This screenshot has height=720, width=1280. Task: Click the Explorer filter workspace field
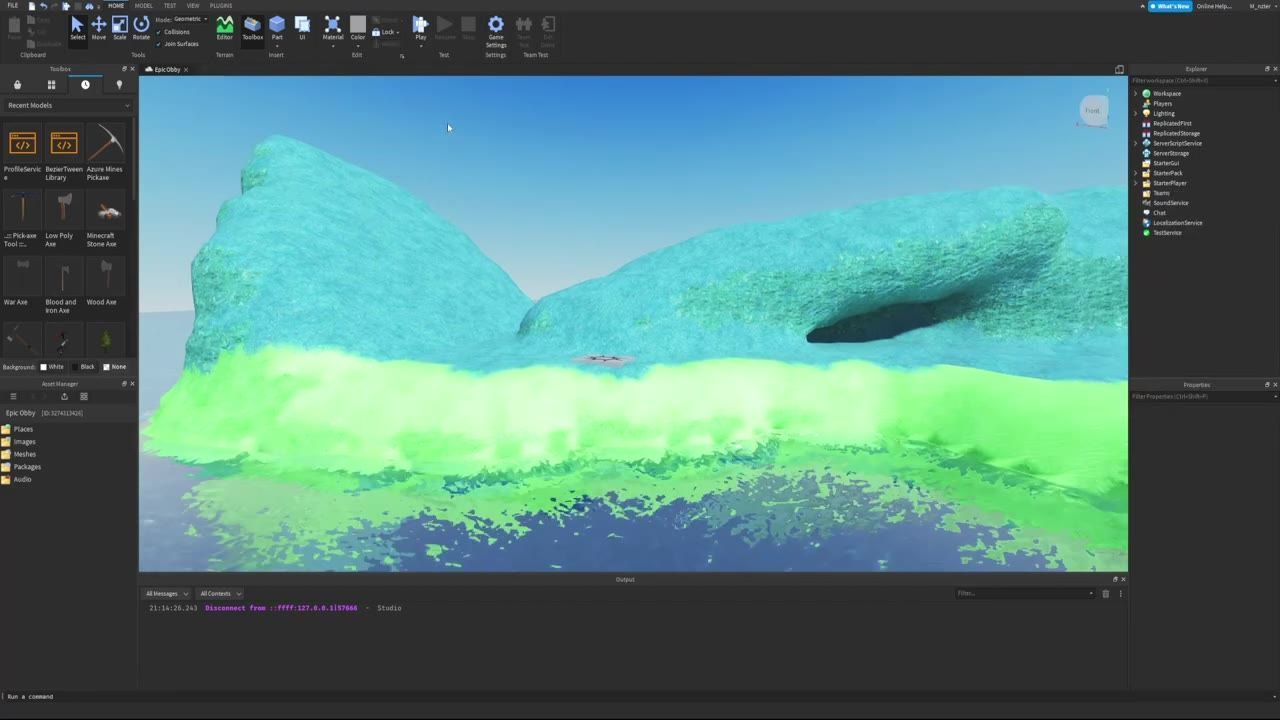1203,80
